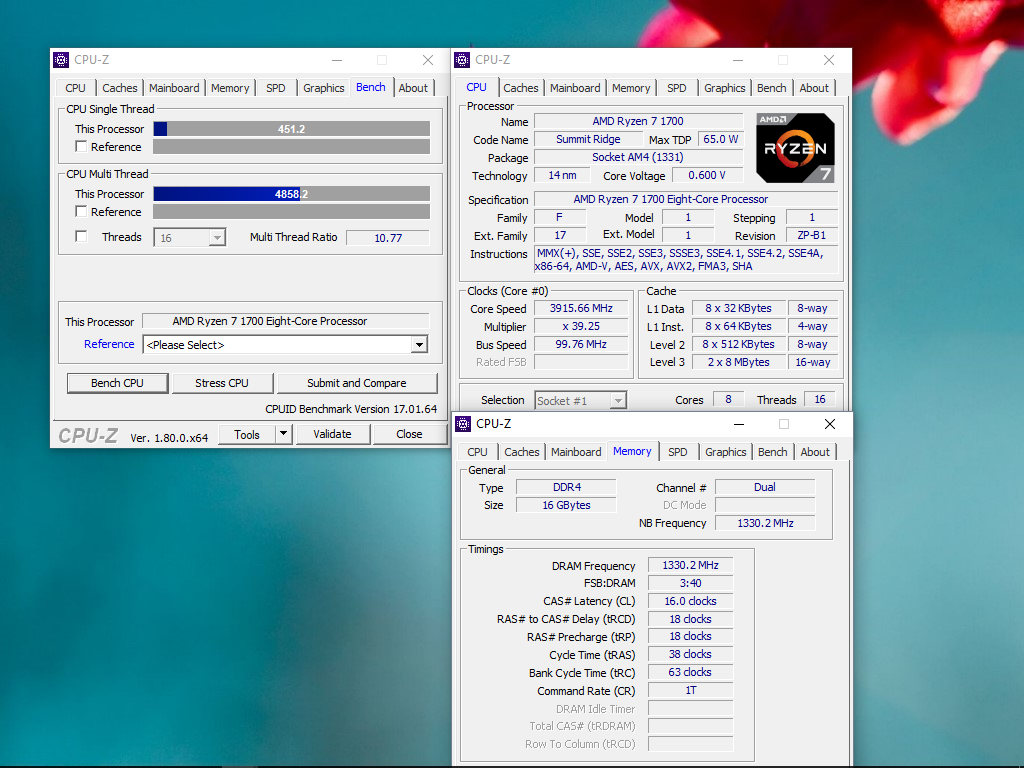
Task: Click the Channel # value Dual
Action: click(765, 487)
